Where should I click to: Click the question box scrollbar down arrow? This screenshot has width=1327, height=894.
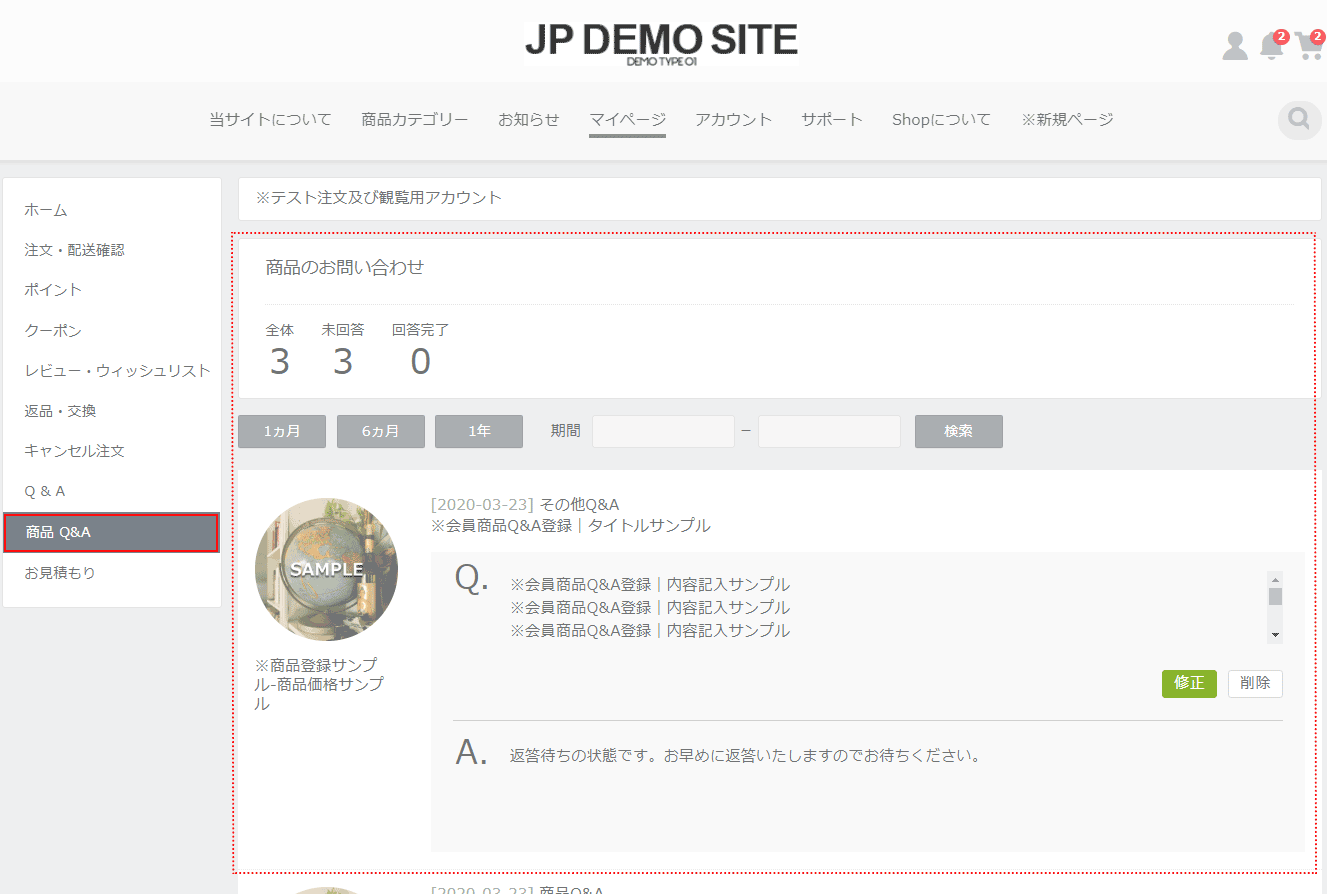(x=1275, y=635)
